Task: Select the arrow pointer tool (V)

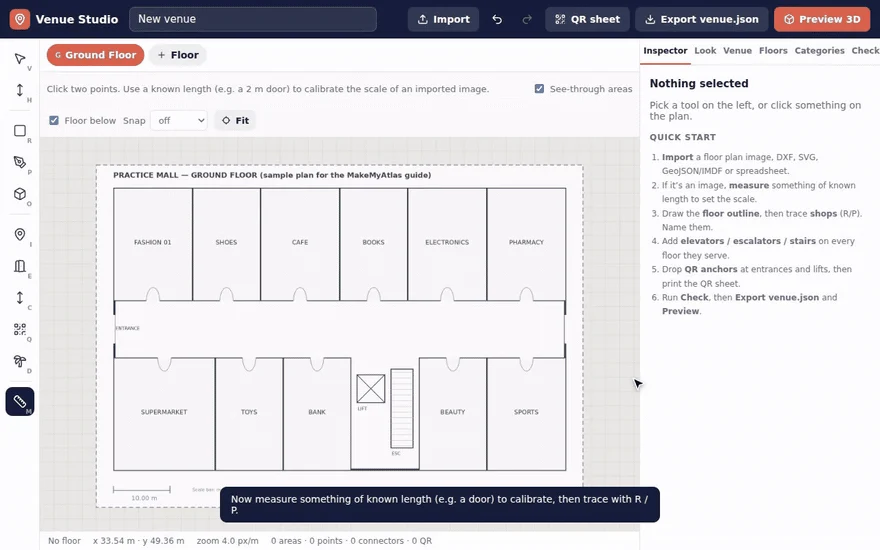Action: point(20,59)
